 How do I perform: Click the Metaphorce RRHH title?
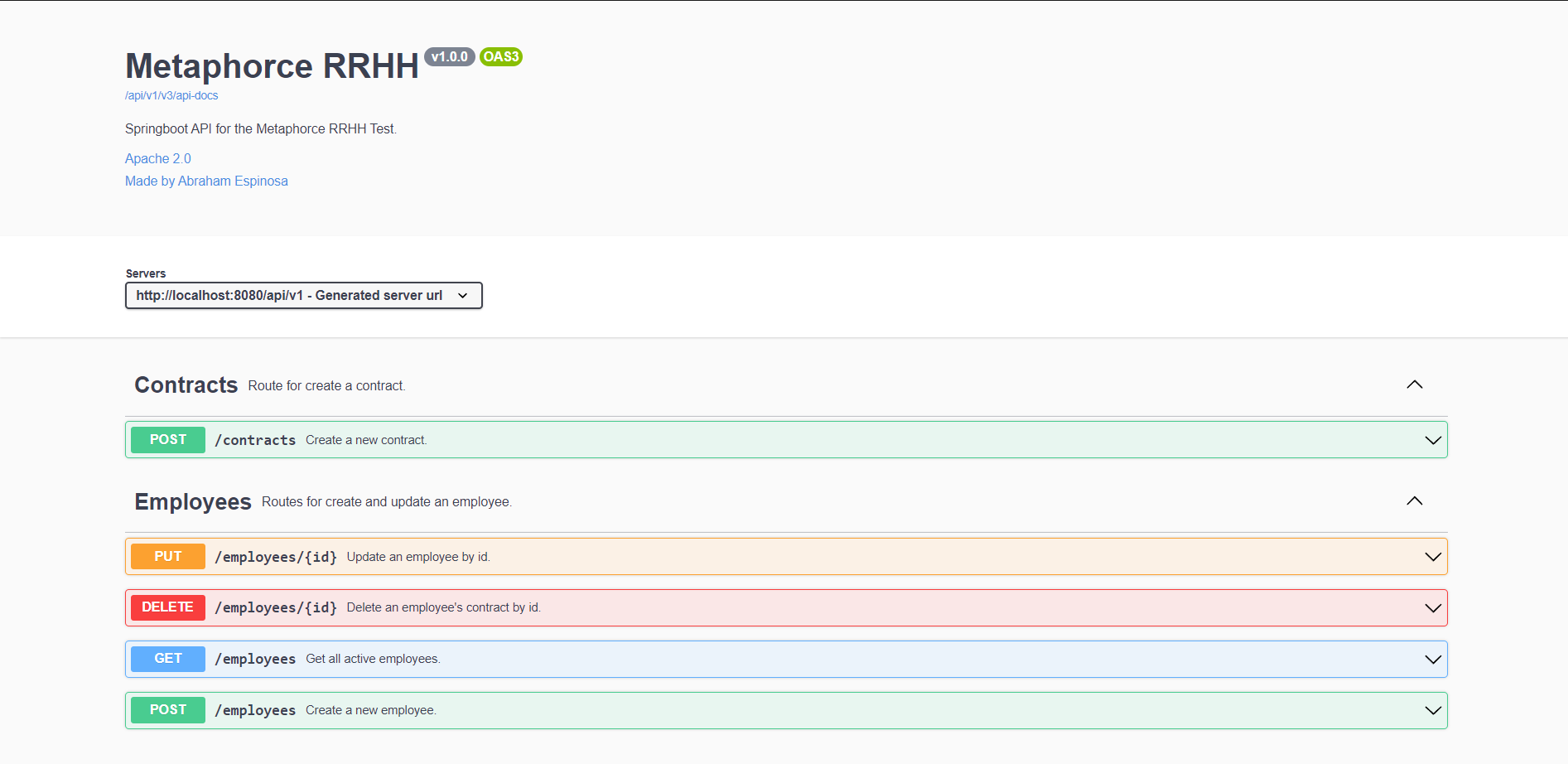pyautogui.click(x=273, y=66)
